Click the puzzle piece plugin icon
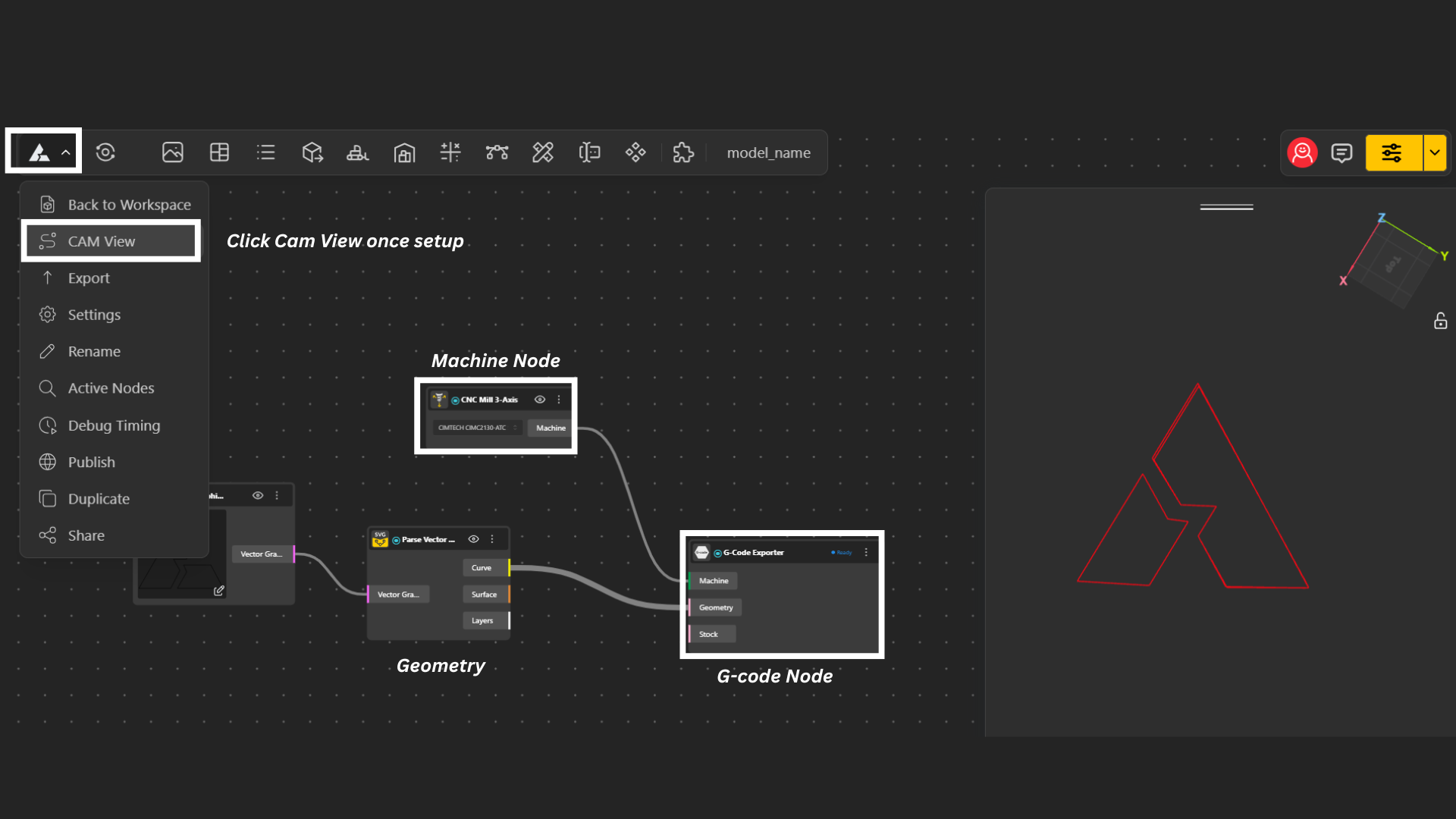The height and width of the screenshot is (819, 1456). [x=683, y=152]
